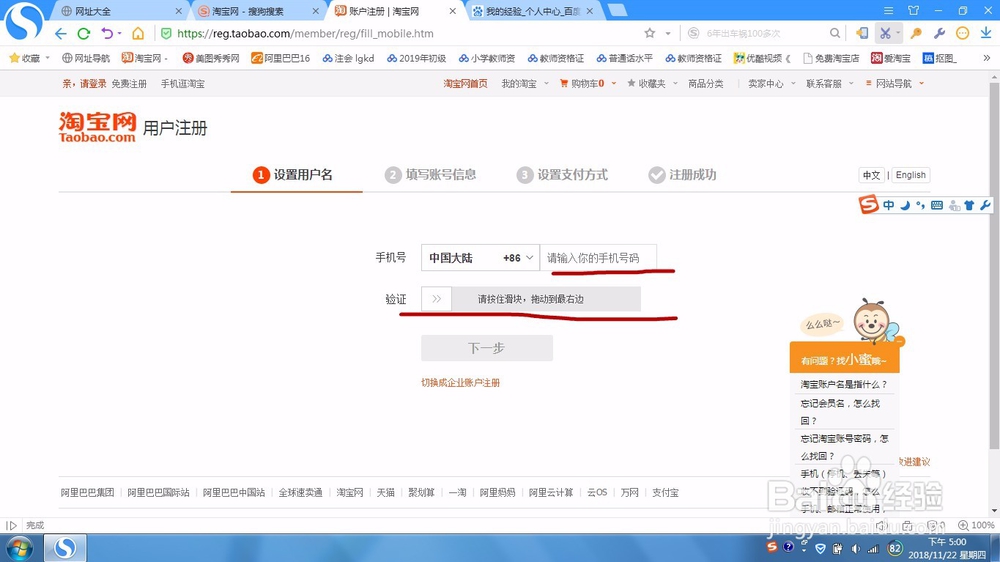The width and height of the screenshot is (1000, 562).
Task: Open 支付宝 footer link
Action: (x=665, y=492)
